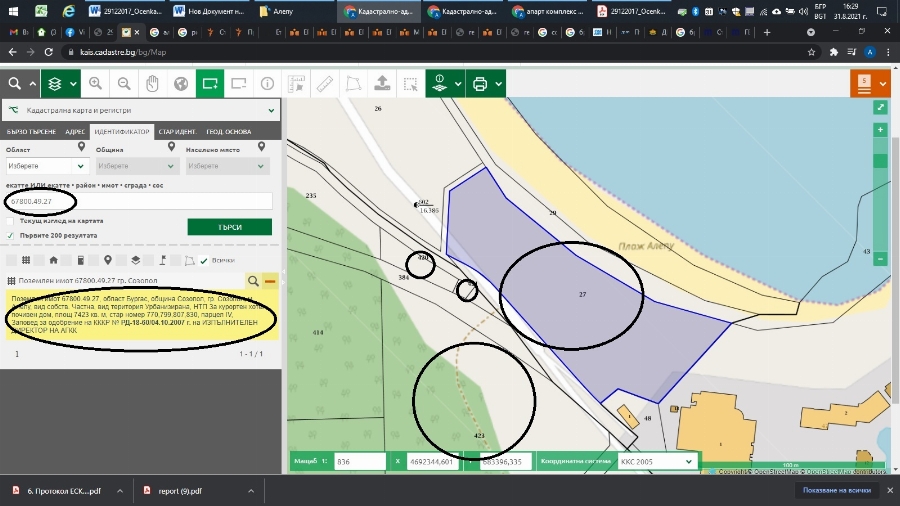Open the 'Област' dropdown
900x506 pixels.
[x=47, y=166]
